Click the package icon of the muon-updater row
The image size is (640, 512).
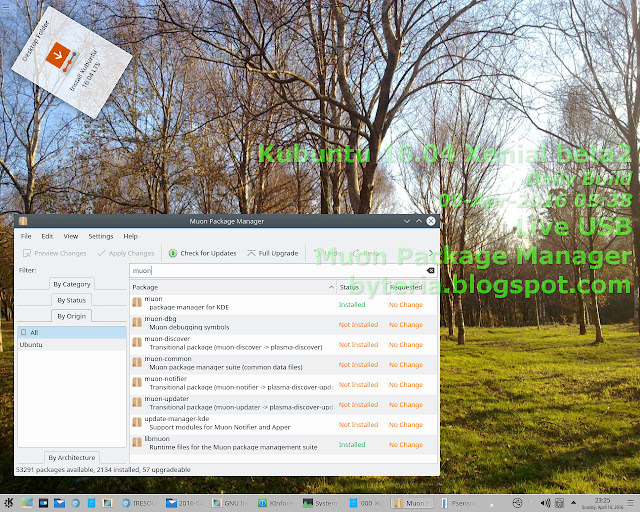pyautogui.click(x=137, y=402)
